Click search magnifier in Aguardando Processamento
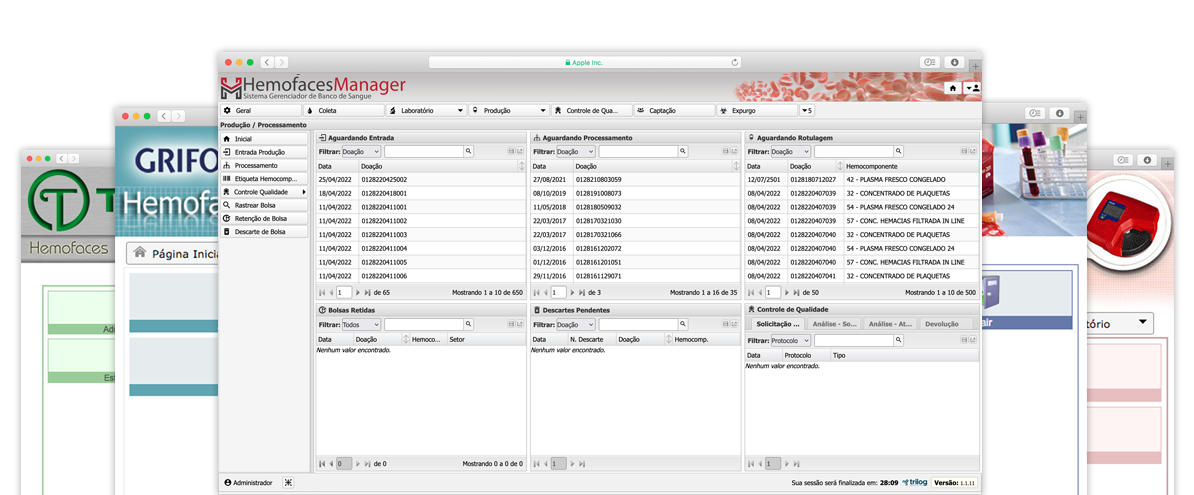 pos(684,152)
